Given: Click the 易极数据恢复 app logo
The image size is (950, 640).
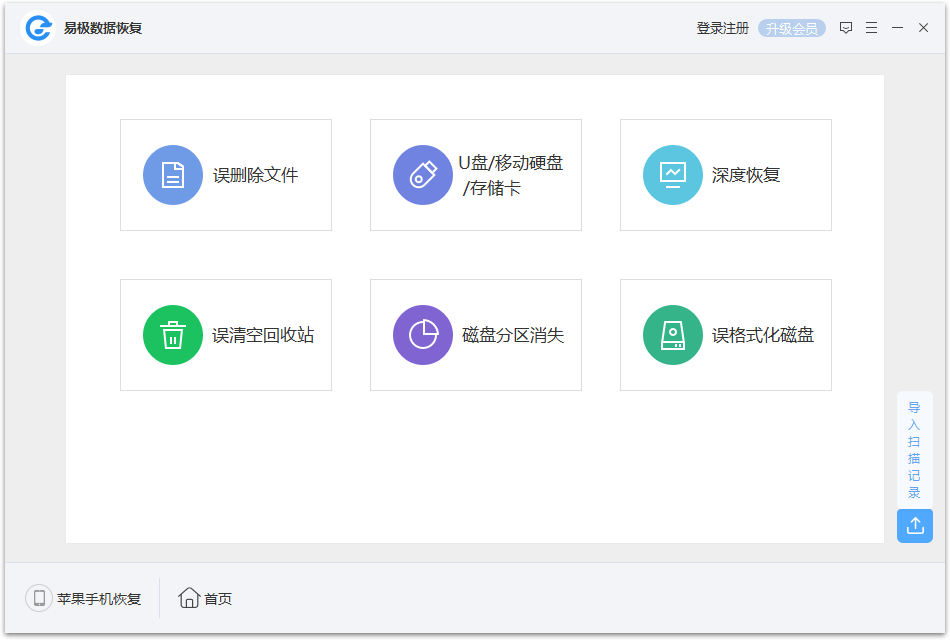Looking at the screenshot, I should point(39,27).
